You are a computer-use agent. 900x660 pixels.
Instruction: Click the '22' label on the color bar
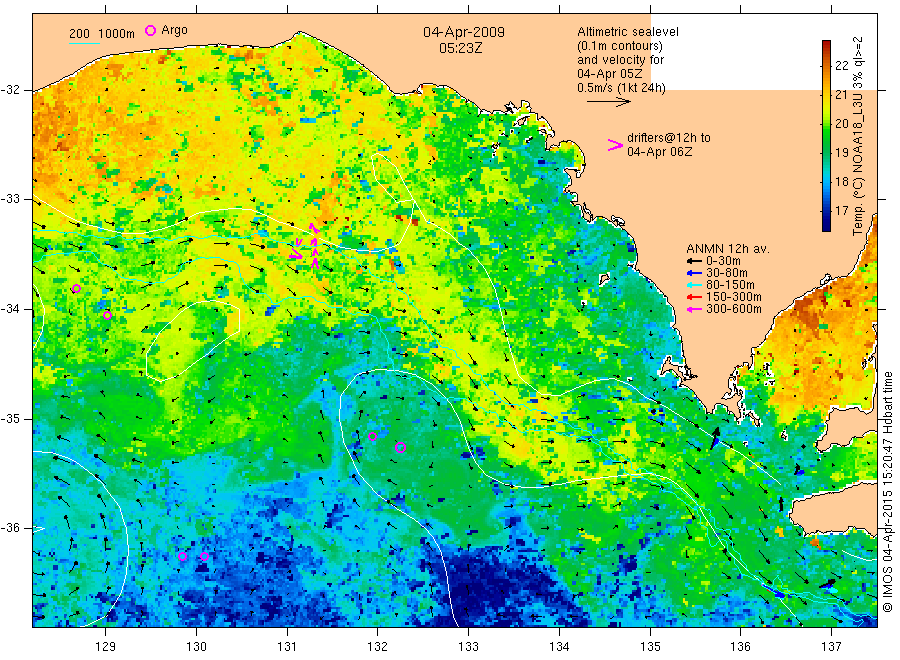[x=841, y=65]
